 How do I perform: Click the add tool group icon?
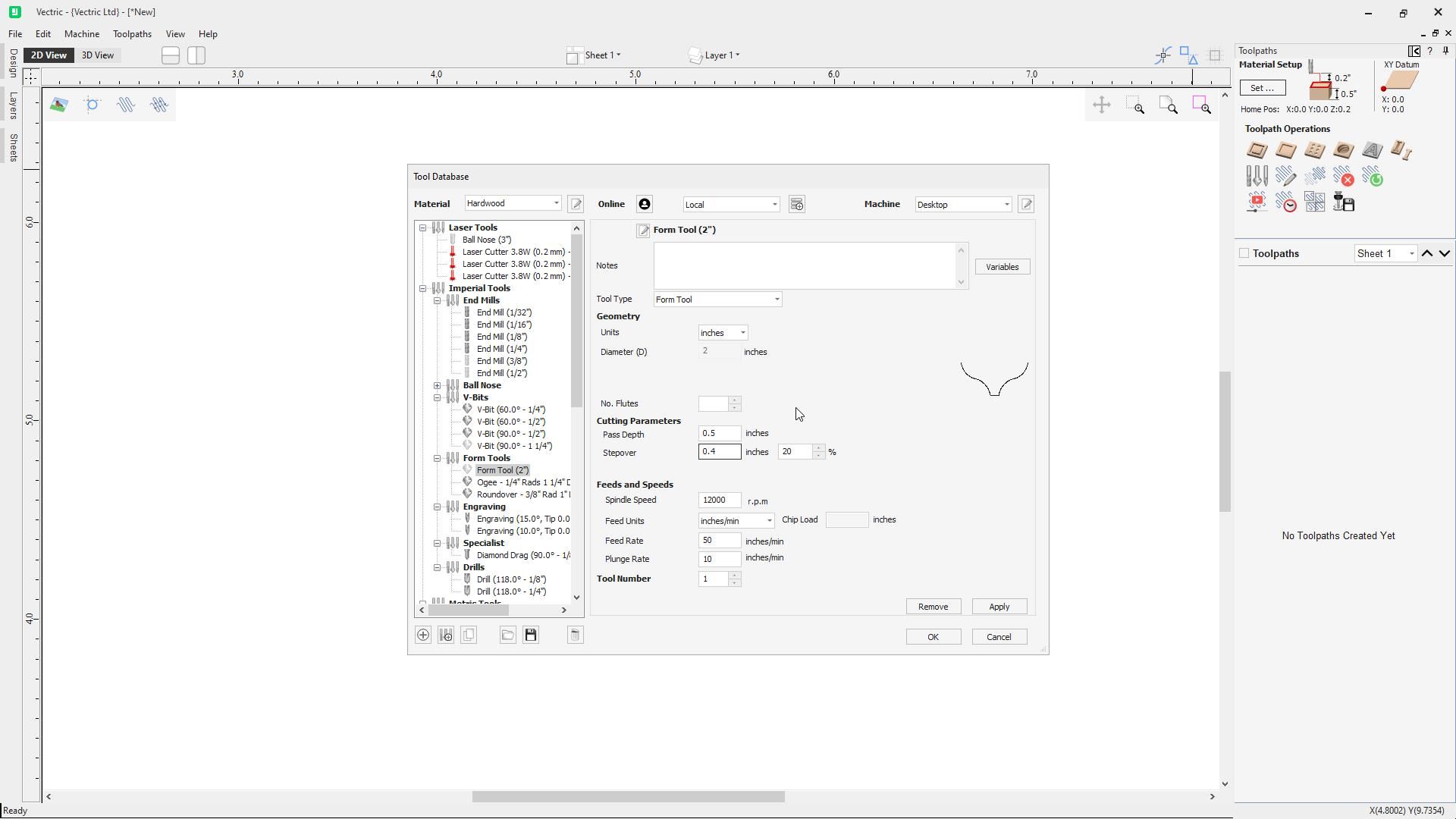pyautogui.click(x=446, y=635)
